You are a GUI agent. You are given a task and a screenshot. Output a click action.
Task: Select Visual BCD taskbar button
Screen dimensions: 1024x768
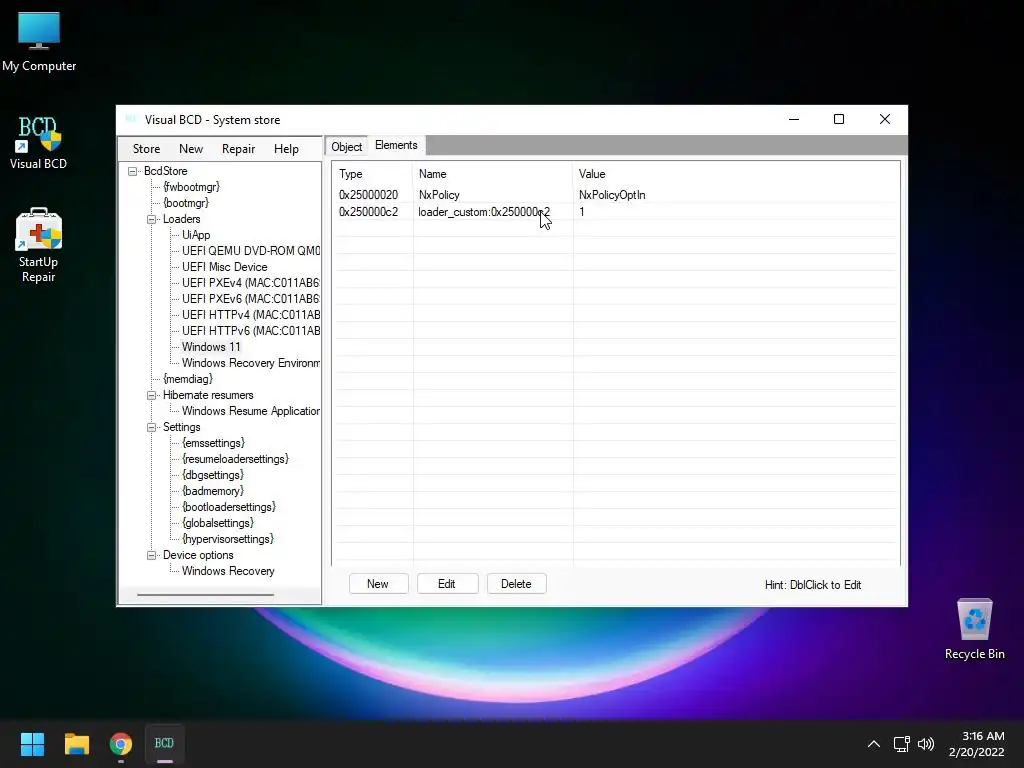point(164,744)
